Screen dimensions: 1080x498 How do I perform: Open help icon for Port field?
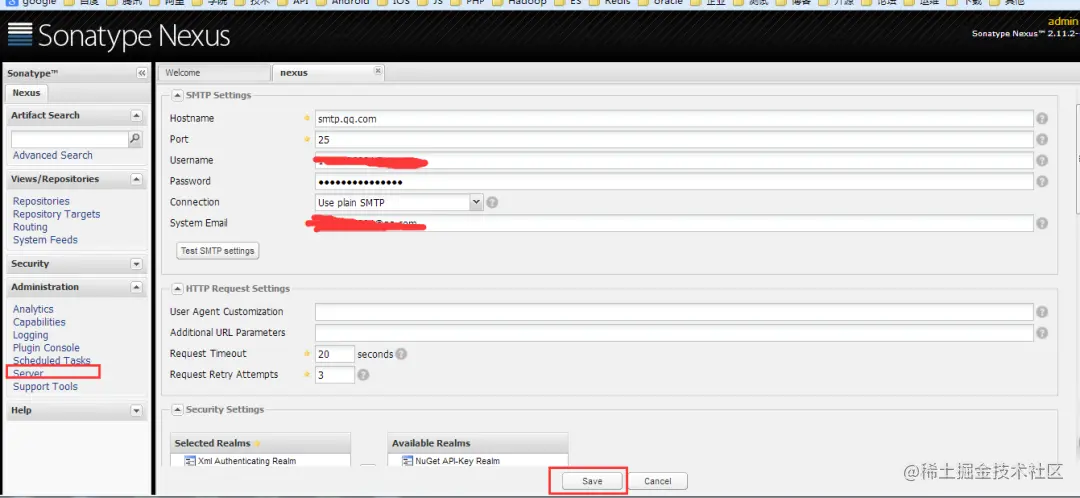pyautogui.click(x=1042, y=140)
